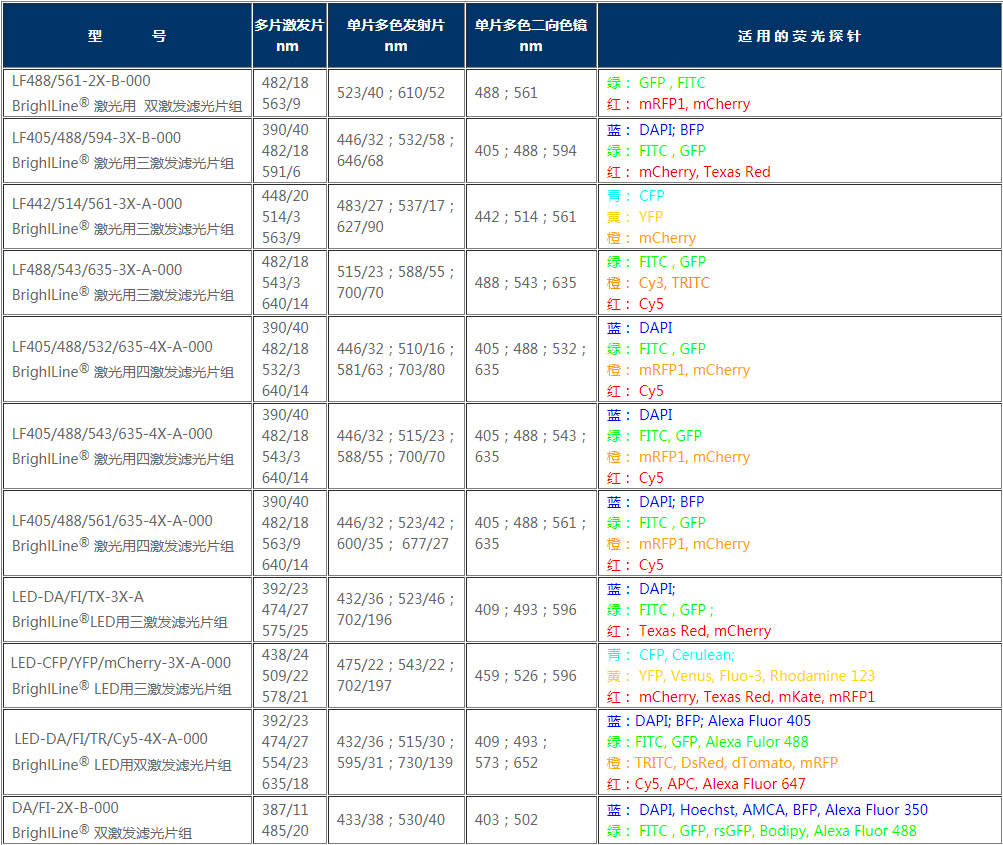Viewport: 1003px width, 845px height.
Task: Click model name LED-DA/FI/TR/Cy5-4X-A-000
Action: 111,739
